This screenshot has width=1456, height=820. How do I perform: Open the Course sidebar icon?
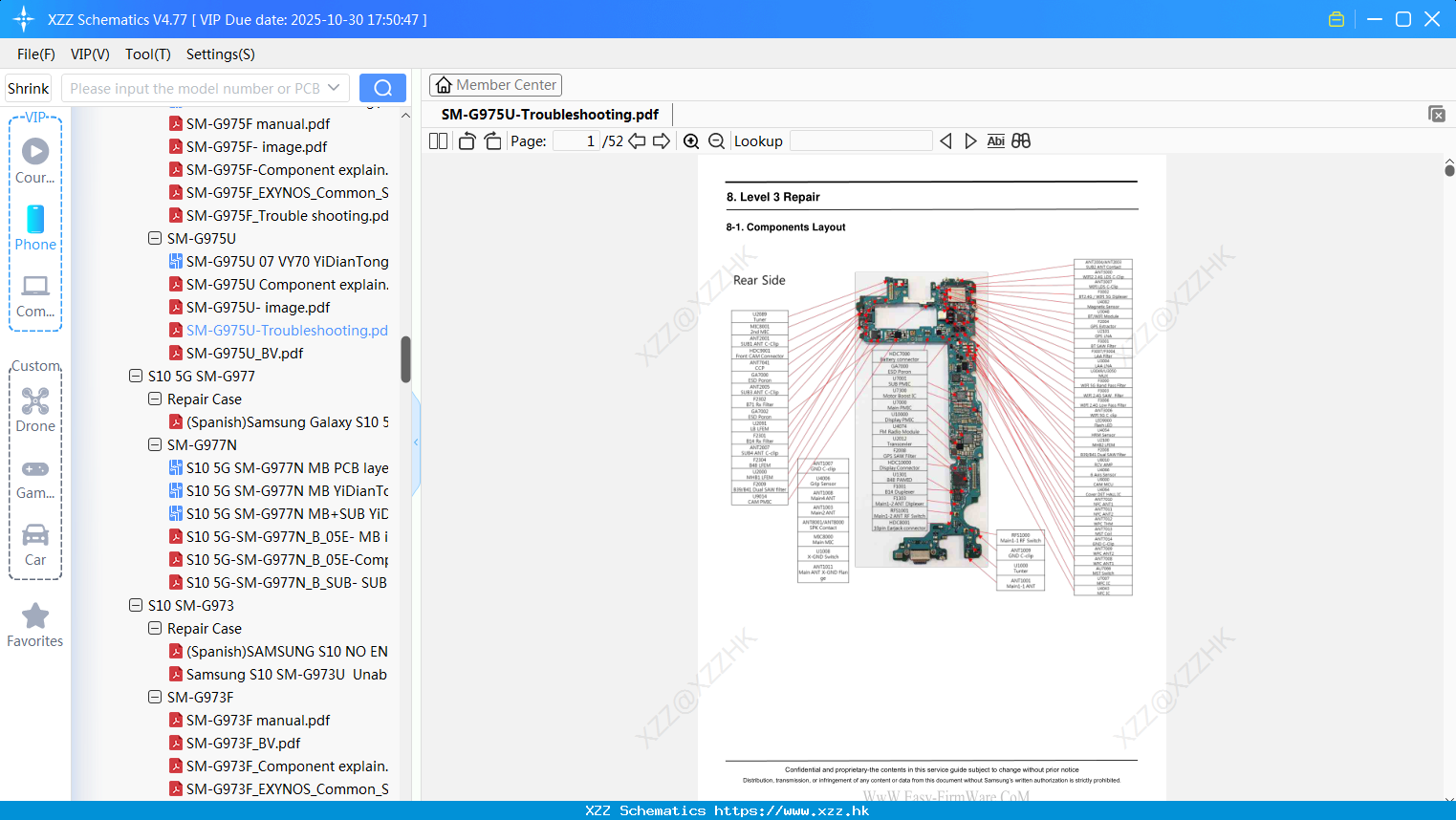[35, 161]
